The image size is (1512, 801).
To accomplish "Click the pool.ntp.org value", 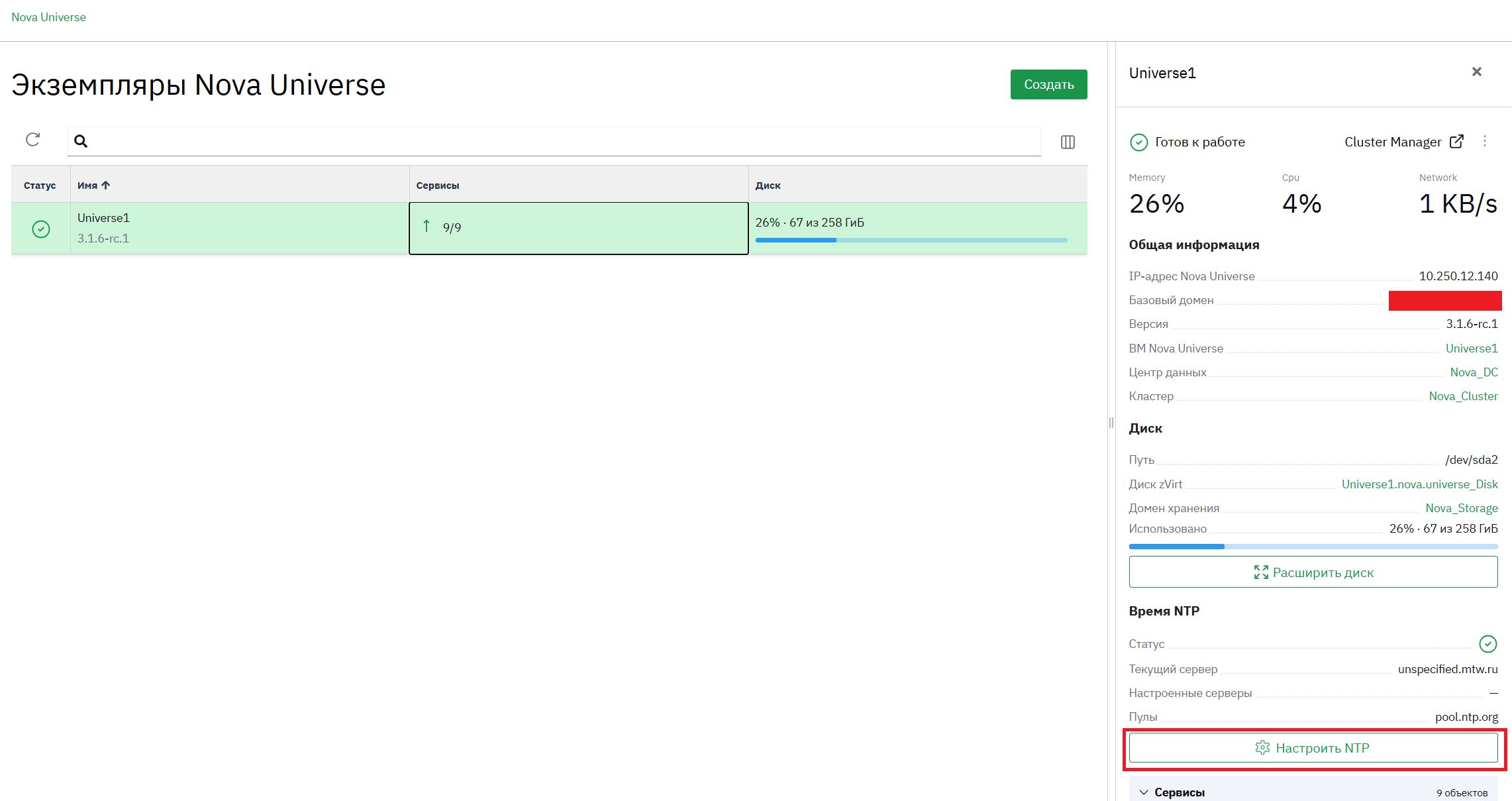I will (x=1466, y=717).
